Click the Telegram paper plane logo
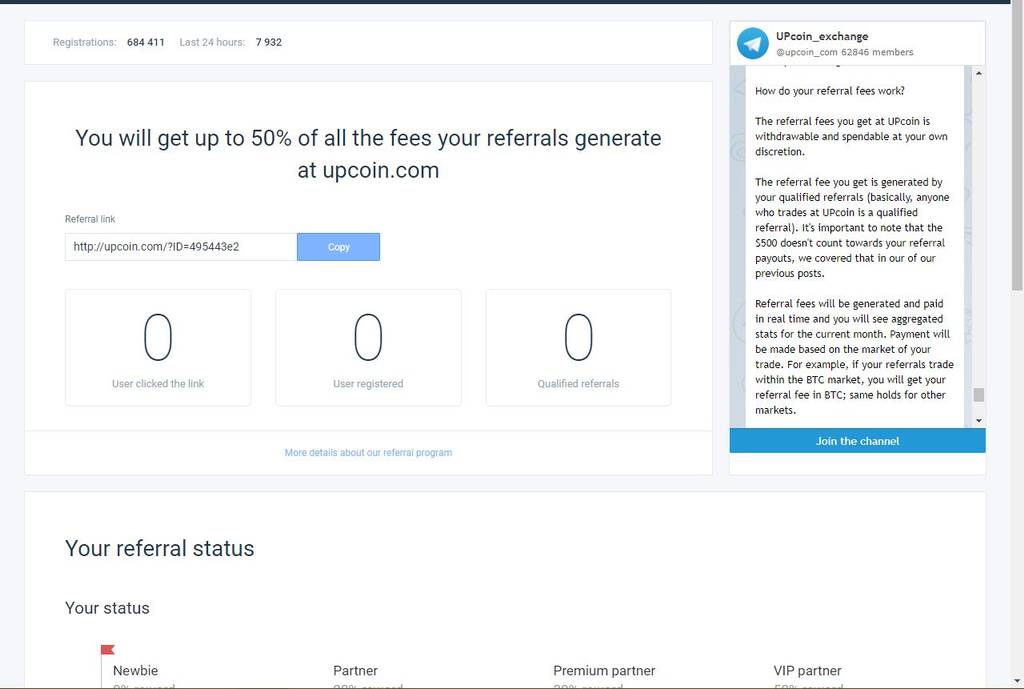1024x689 pixels. (x=753, y=43)
